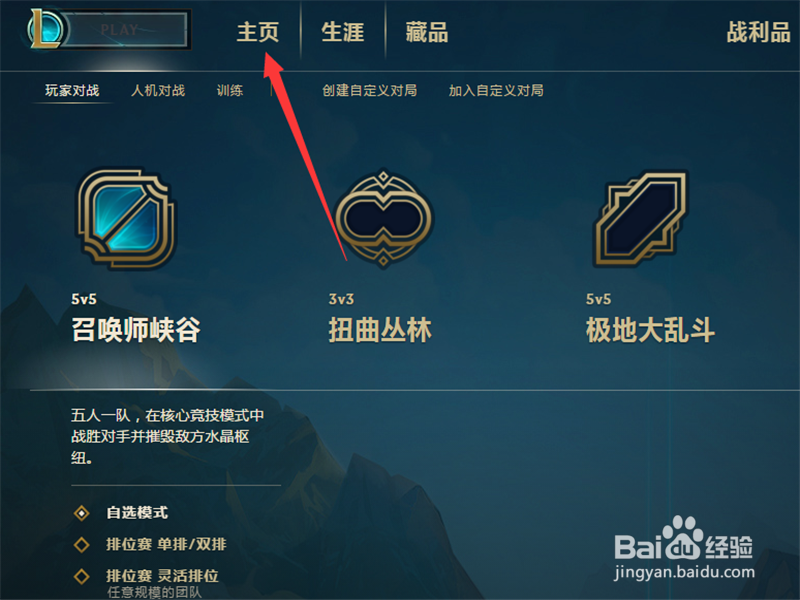Click the PLAY button
This screenshot has width=800, height=600.
point(123,30)
